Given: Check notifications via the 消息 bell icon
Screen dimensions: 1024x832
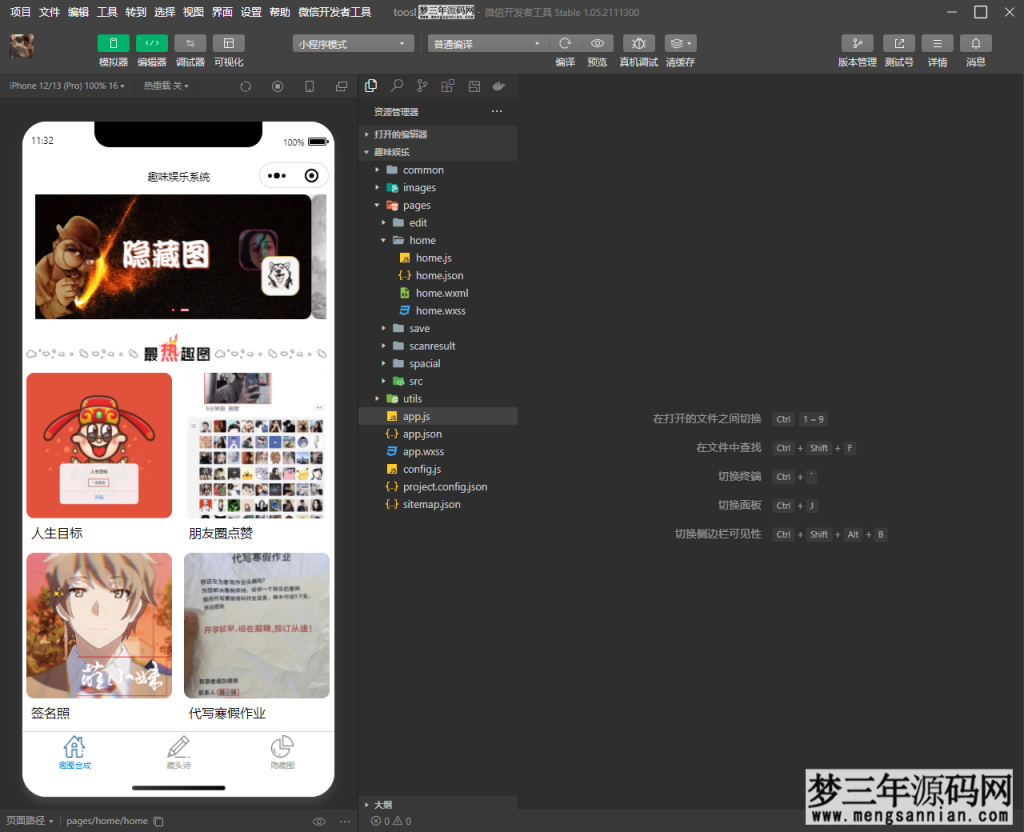Looking at the screenshot, I should pyautogui.click(x=976, y=43).
